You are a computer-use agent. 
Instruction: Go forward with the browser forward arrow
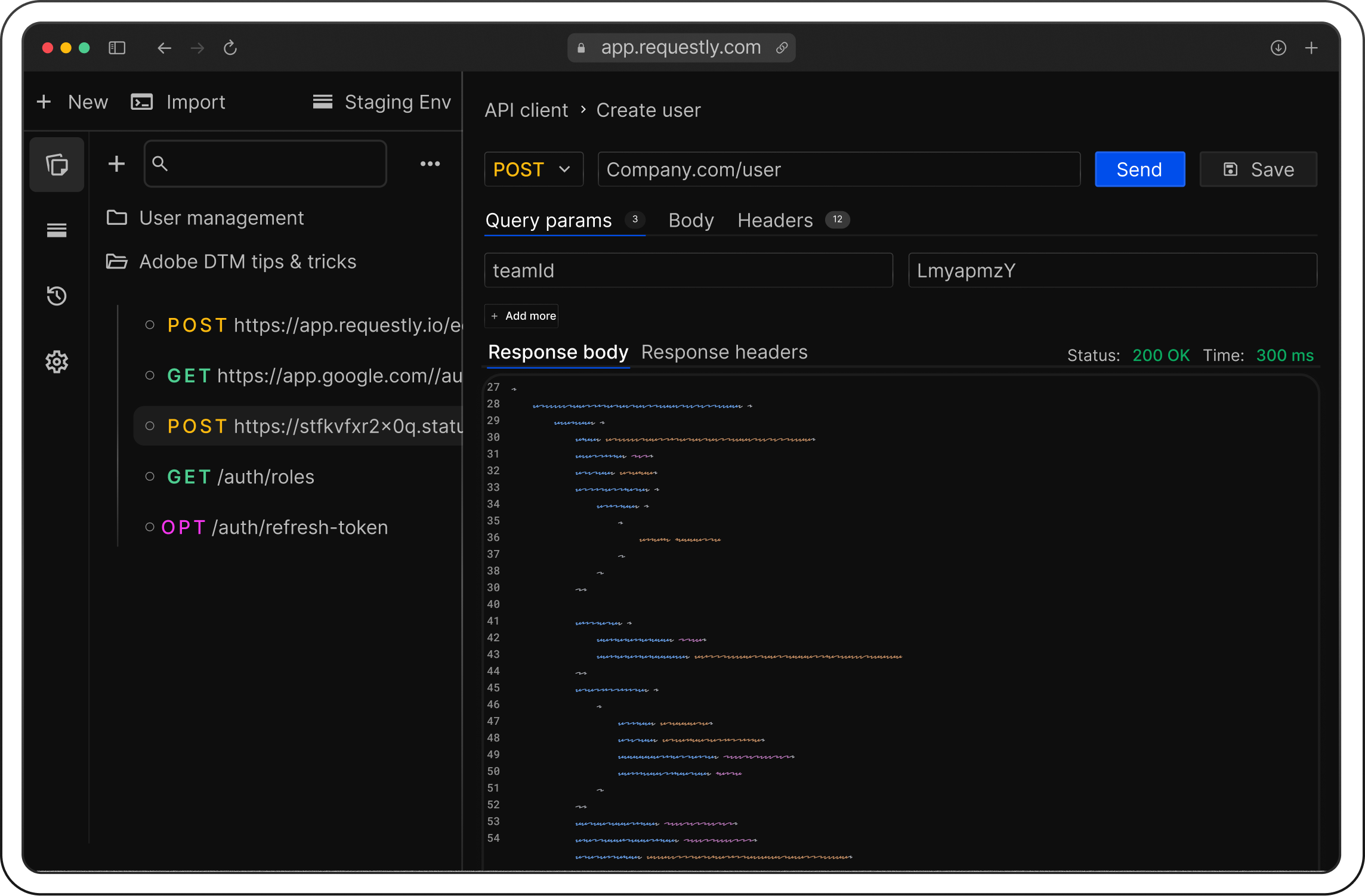[197, 48]
